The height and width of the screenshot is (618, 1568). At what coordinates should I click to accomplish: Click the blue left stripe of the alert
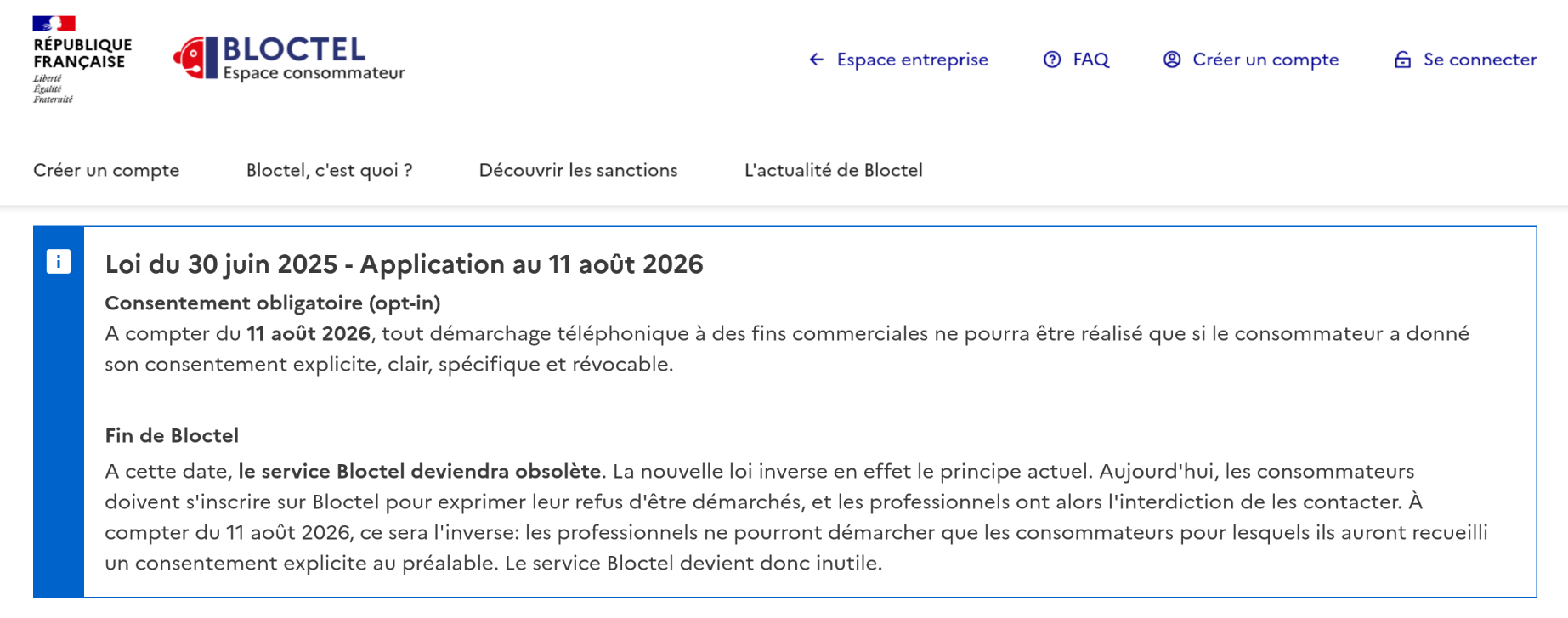(59, 412)
